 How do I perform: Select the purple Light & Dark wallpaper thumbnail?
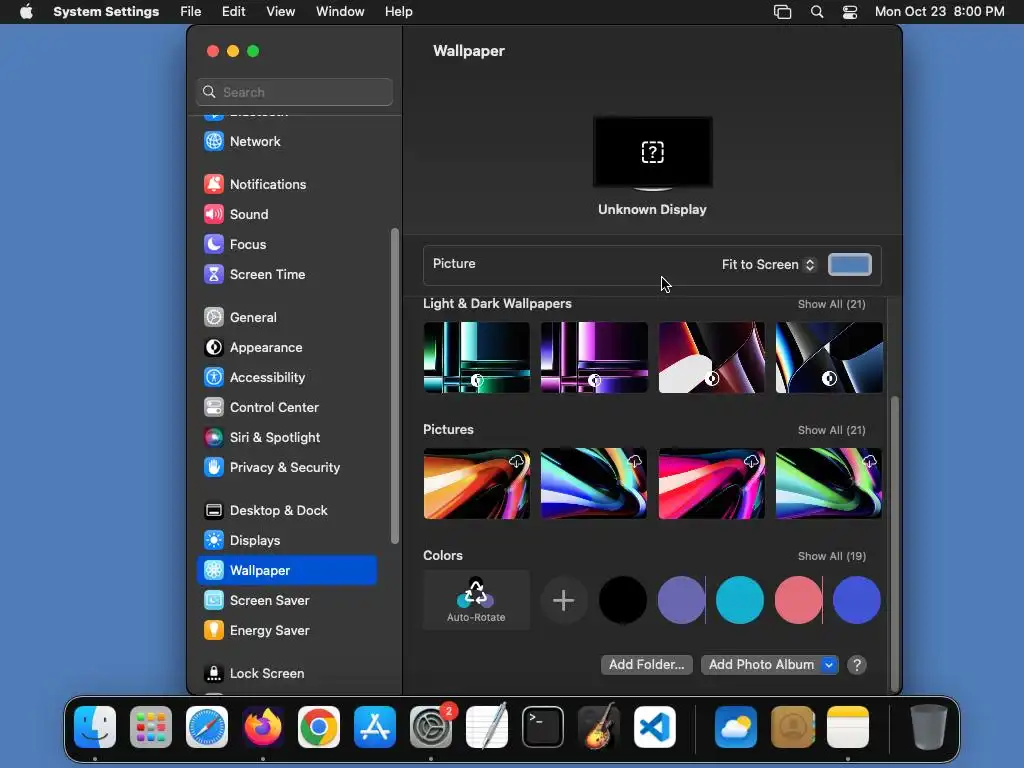[x=594, y=357]
